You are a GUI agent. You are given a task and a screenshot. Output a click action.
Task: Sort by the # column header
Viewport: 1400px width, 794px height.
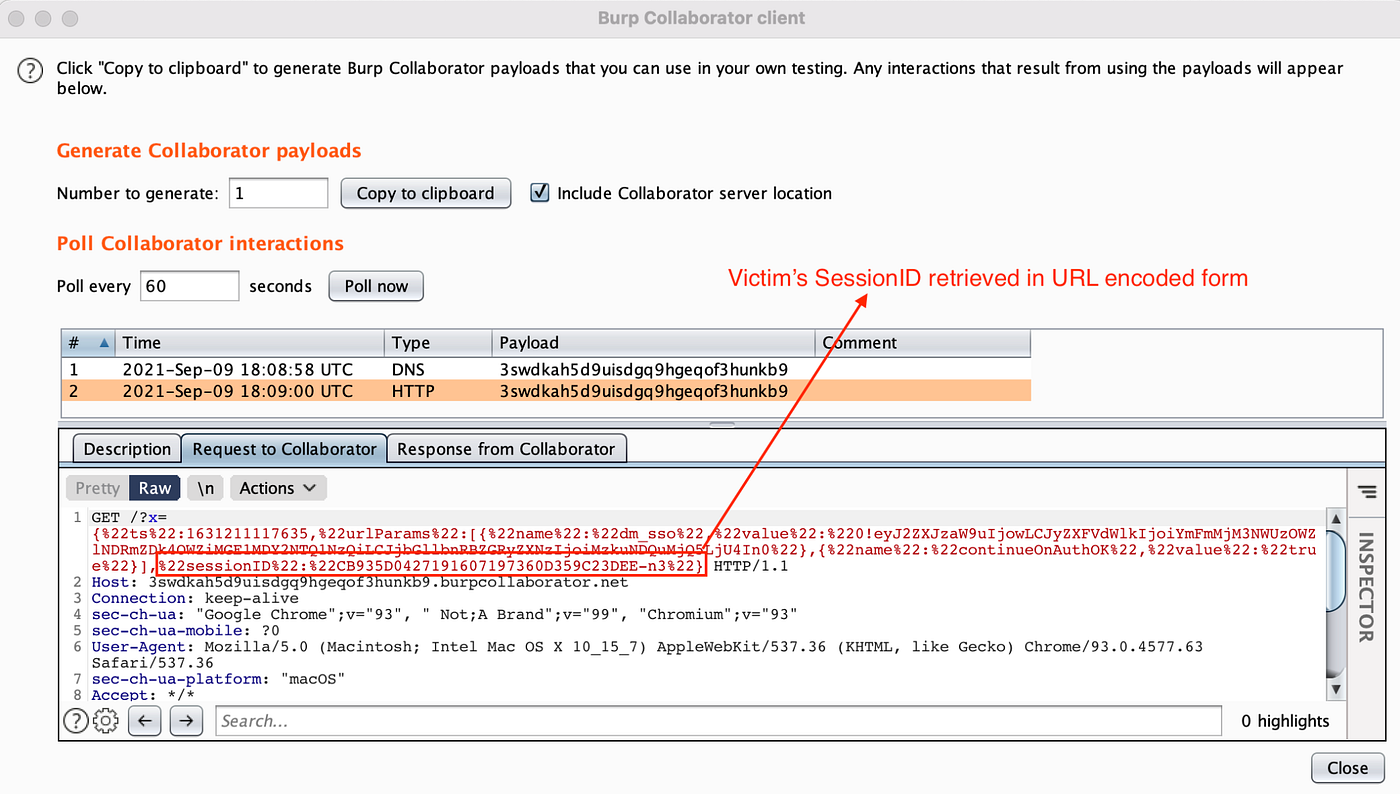87,342
